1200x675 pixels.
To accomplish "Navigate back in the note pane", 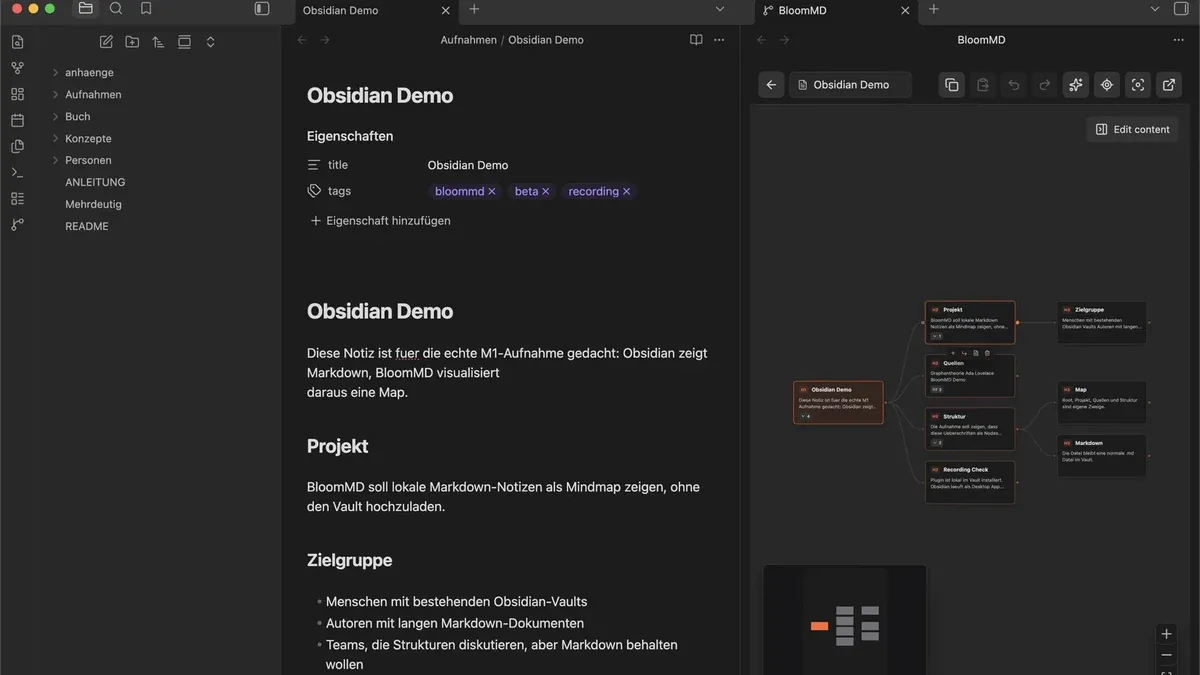I will 302,40.
